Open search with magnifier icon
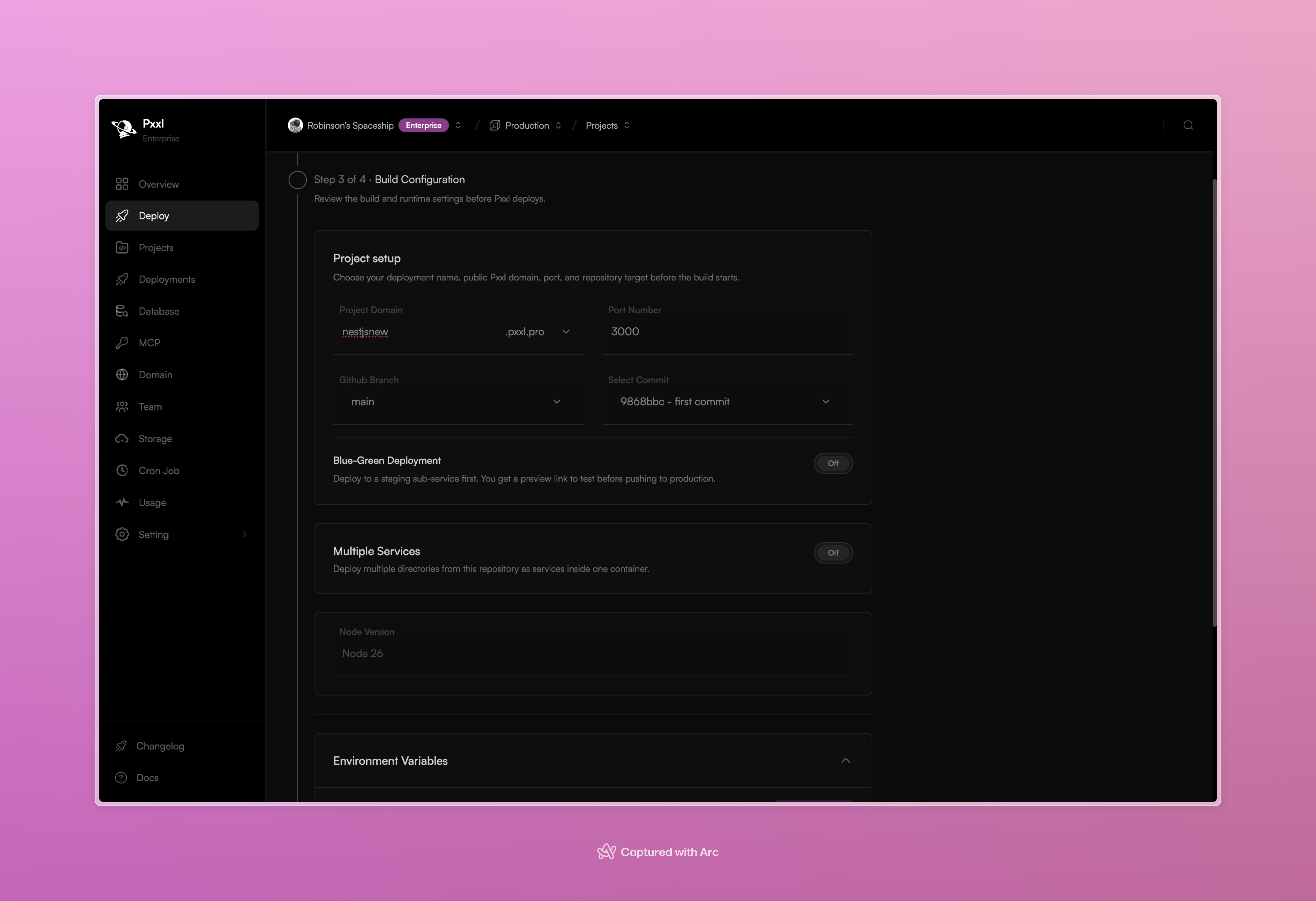This screenshot has width=1316, height=901. tap(1188, 125)
